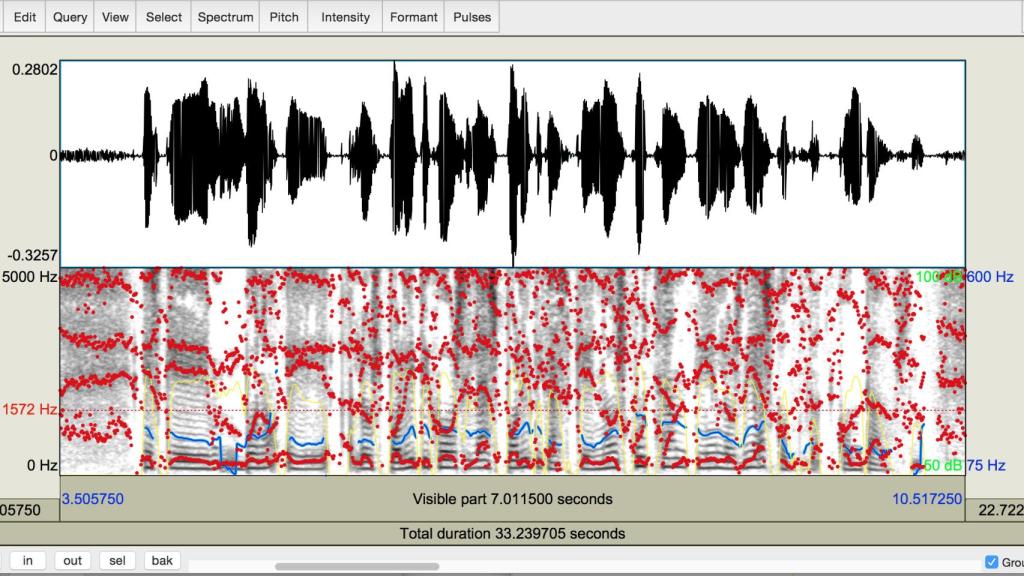Play the segment after the visible window ending 22.722
Image resolution: width=1024 pixels, height=576 pixels.
pyautogui.click(x=994, y=509)
